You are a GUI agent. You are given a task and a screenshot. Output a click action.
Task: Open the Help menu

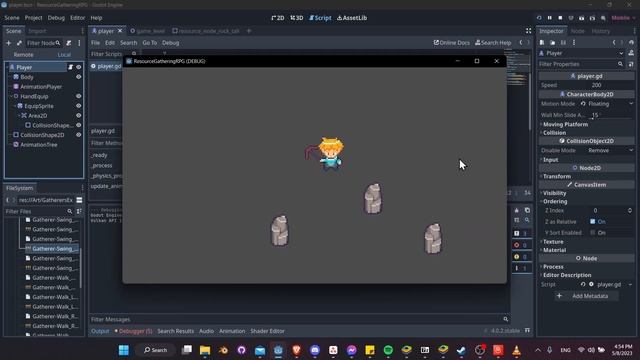(x=96, y=18)
